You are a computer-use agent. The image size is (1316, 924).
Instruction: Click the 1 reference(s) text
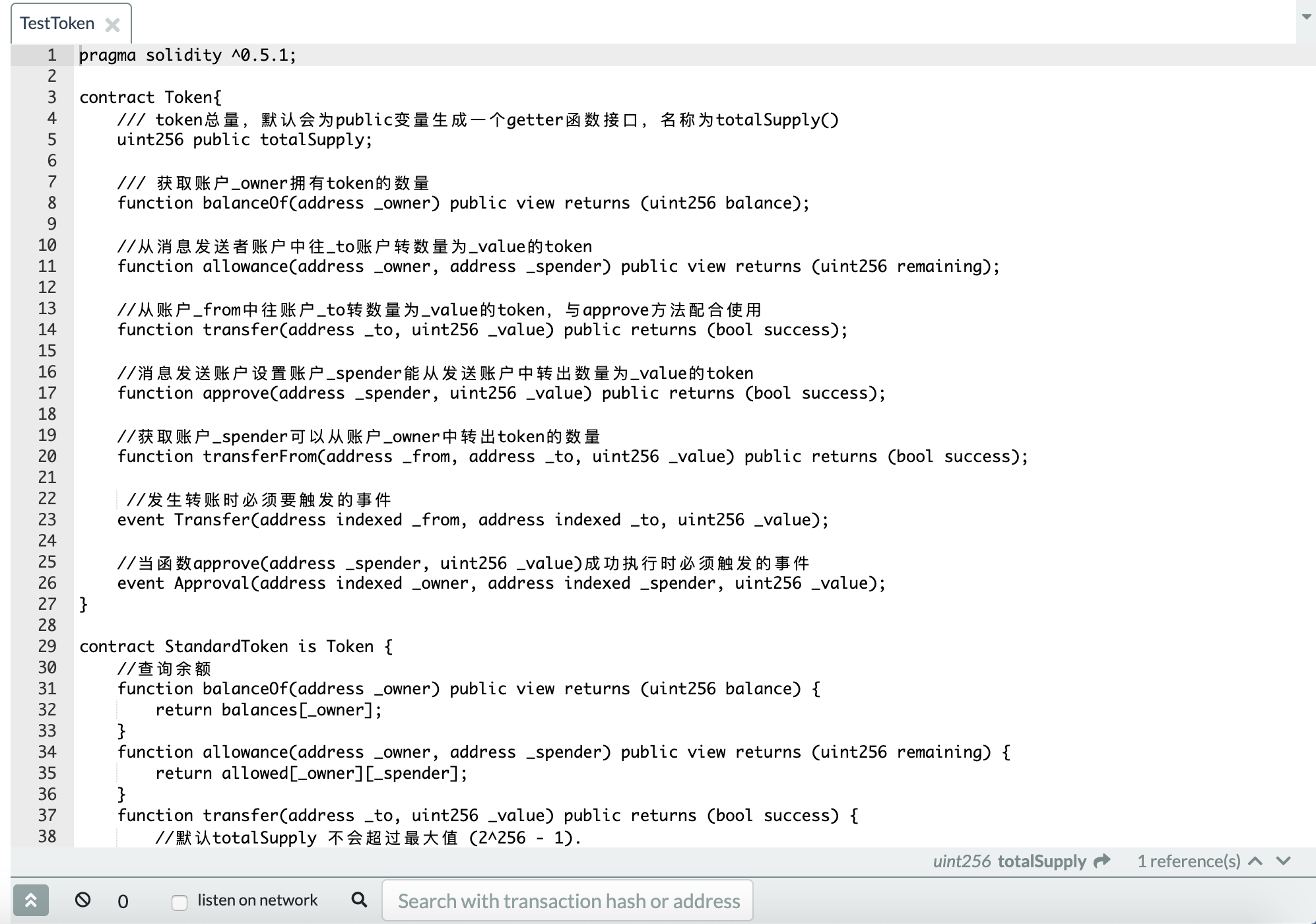pos(1189,861)
